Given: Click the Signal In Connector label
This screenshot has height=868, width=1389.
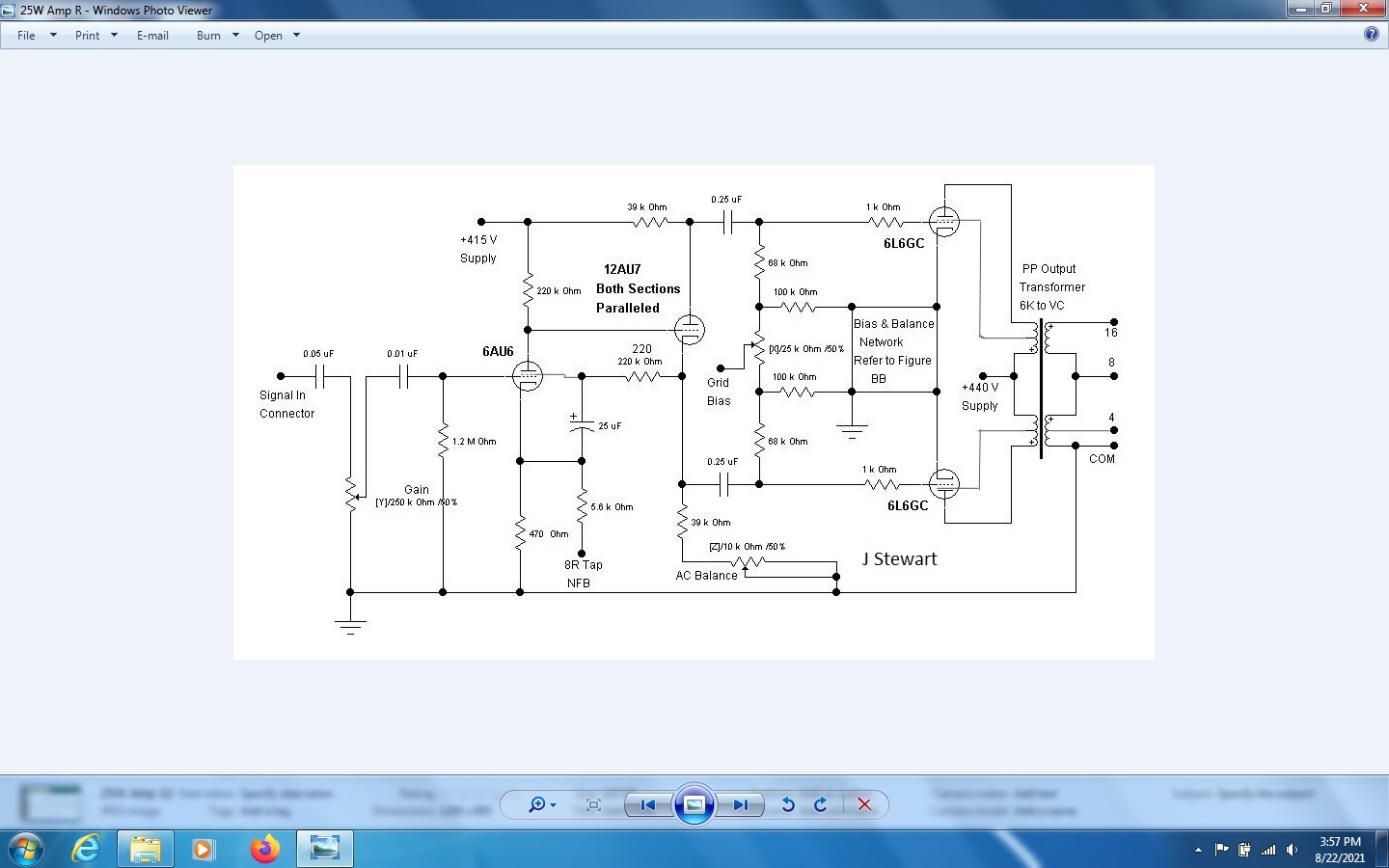Looking at the screenshot, I should (x=286, y=404).
